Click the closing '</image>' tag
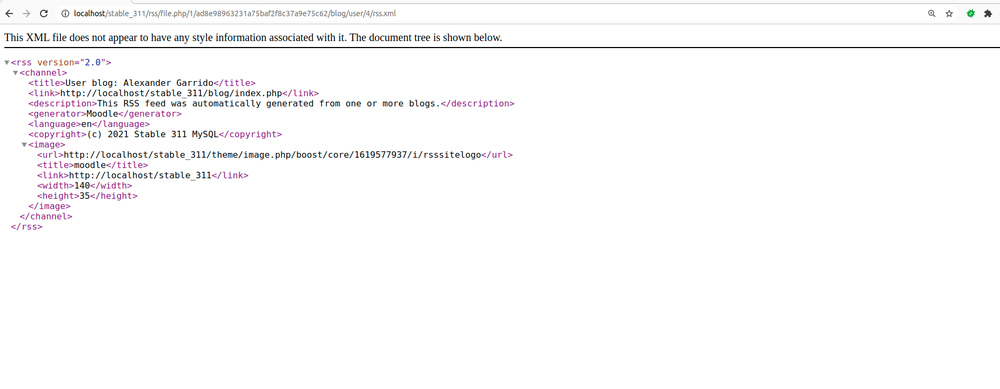 pos(49,206)
